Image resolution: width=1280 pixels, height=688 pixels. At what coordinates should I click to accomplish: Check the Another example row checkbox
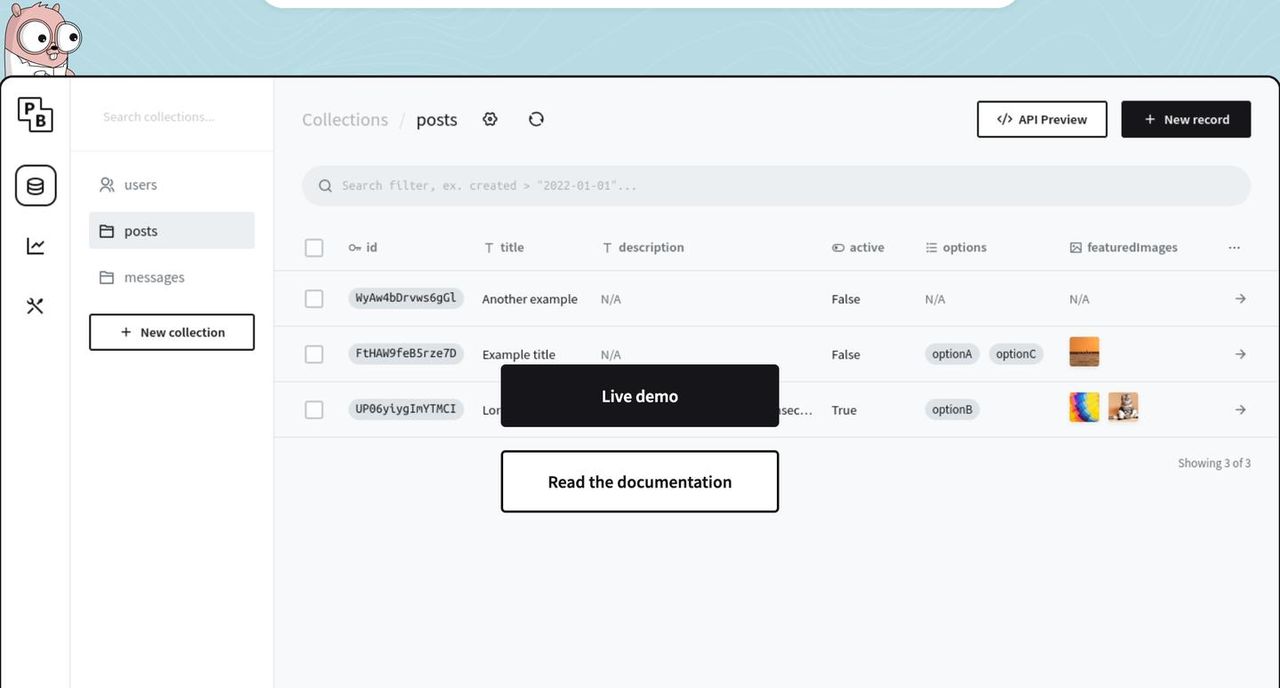click(x=314, y=299)
